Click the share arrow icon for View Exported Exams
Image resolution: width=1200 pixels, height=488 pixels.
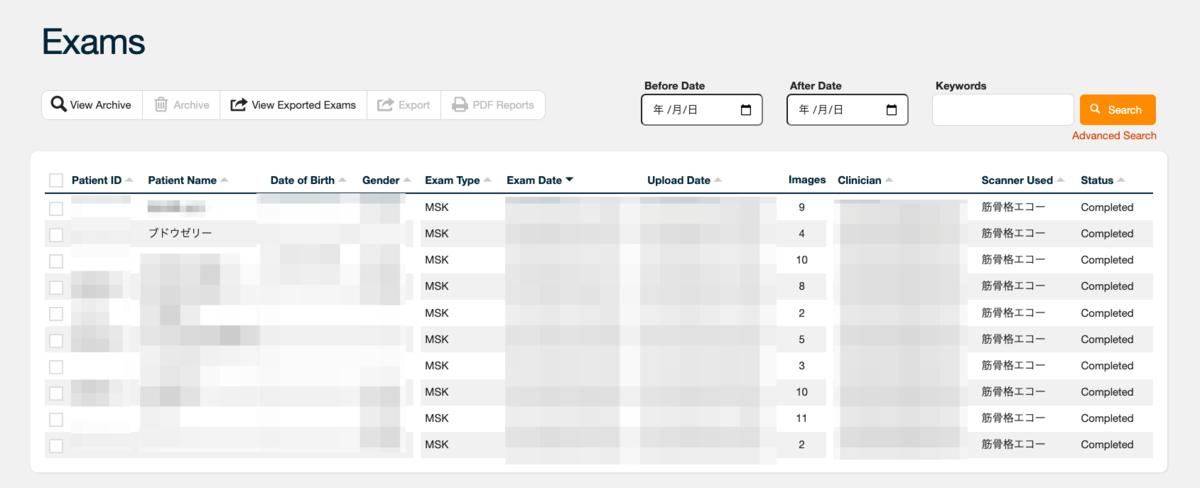pos(238,104)
